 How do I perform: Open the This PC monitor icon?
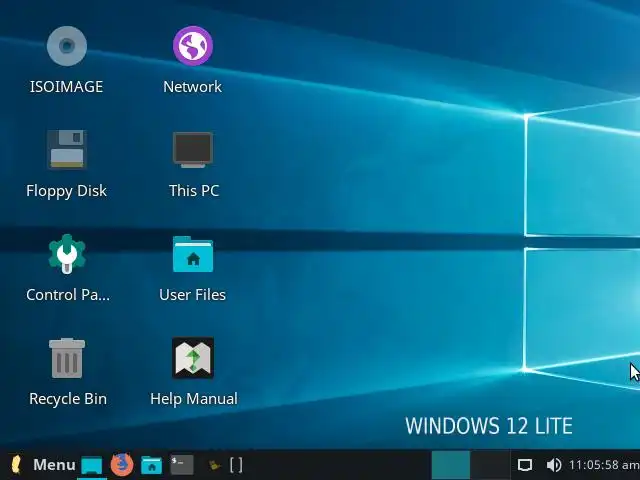(193, 150)
